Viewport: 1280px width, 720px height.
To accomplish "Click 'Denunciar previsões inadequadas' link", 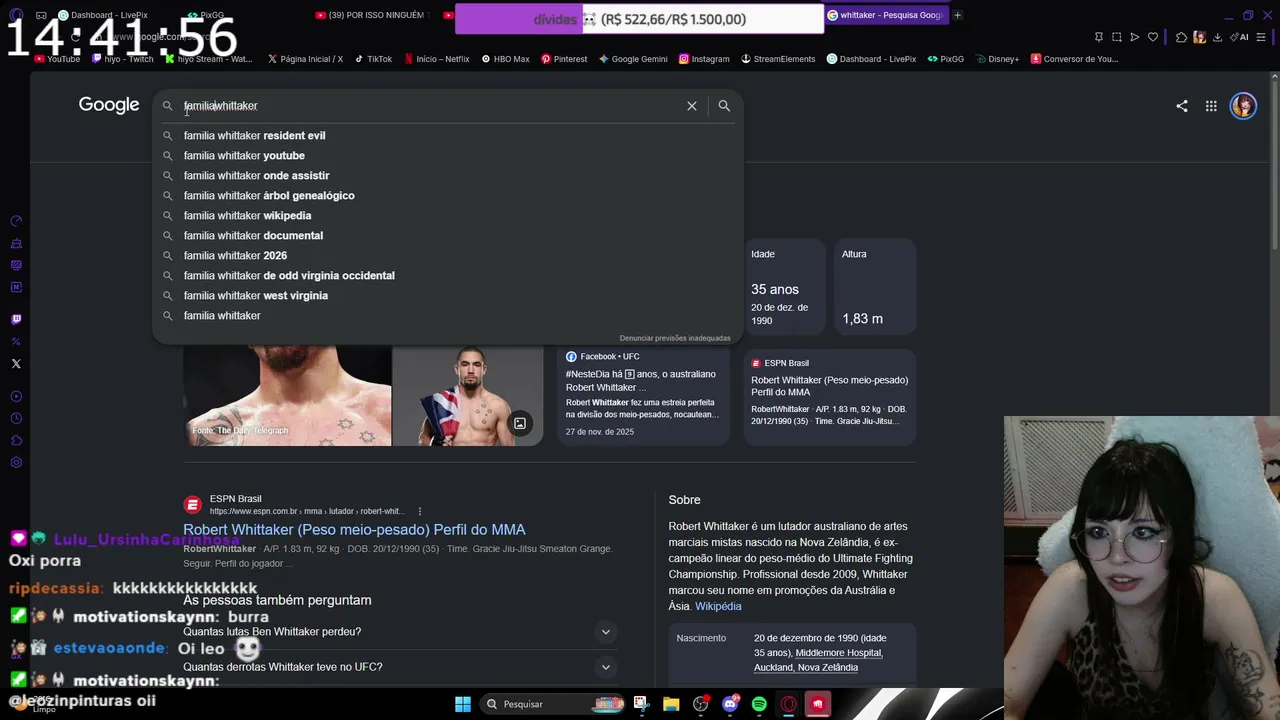I will pos(675,338).
